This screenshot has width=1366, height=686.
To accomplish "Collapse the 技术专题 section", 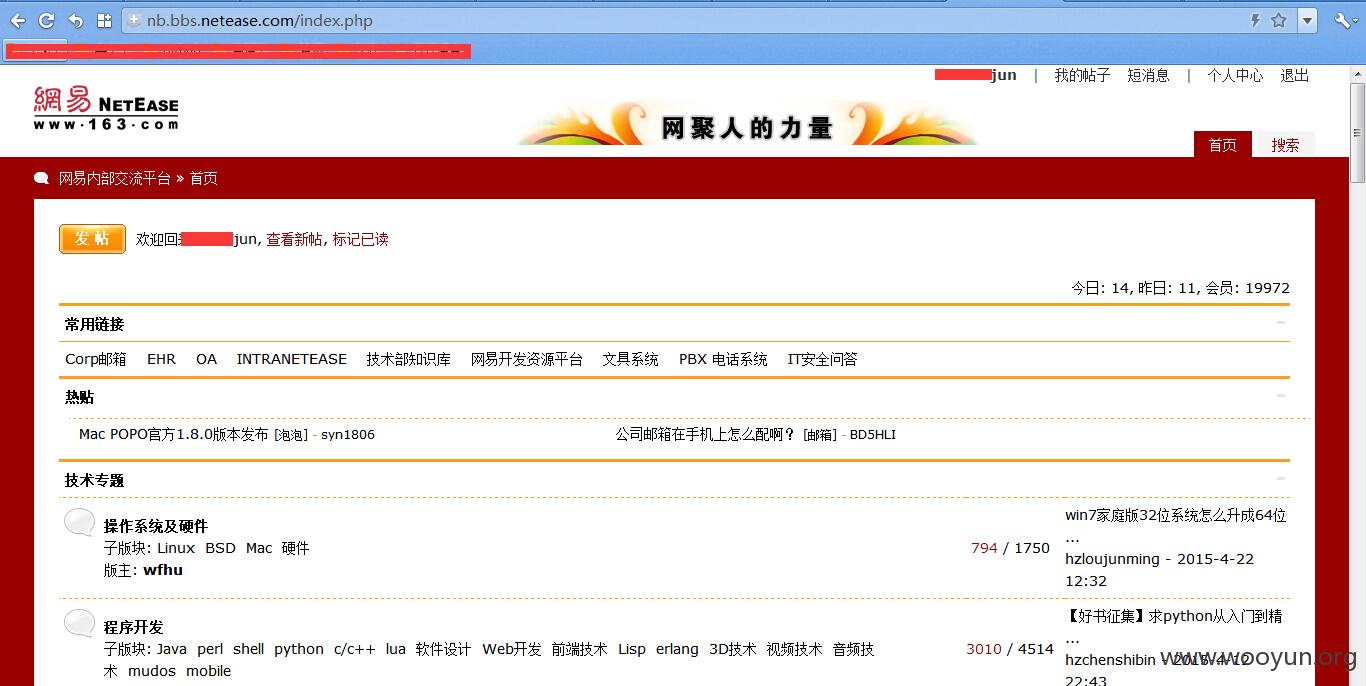I will tap(1281, 479).
